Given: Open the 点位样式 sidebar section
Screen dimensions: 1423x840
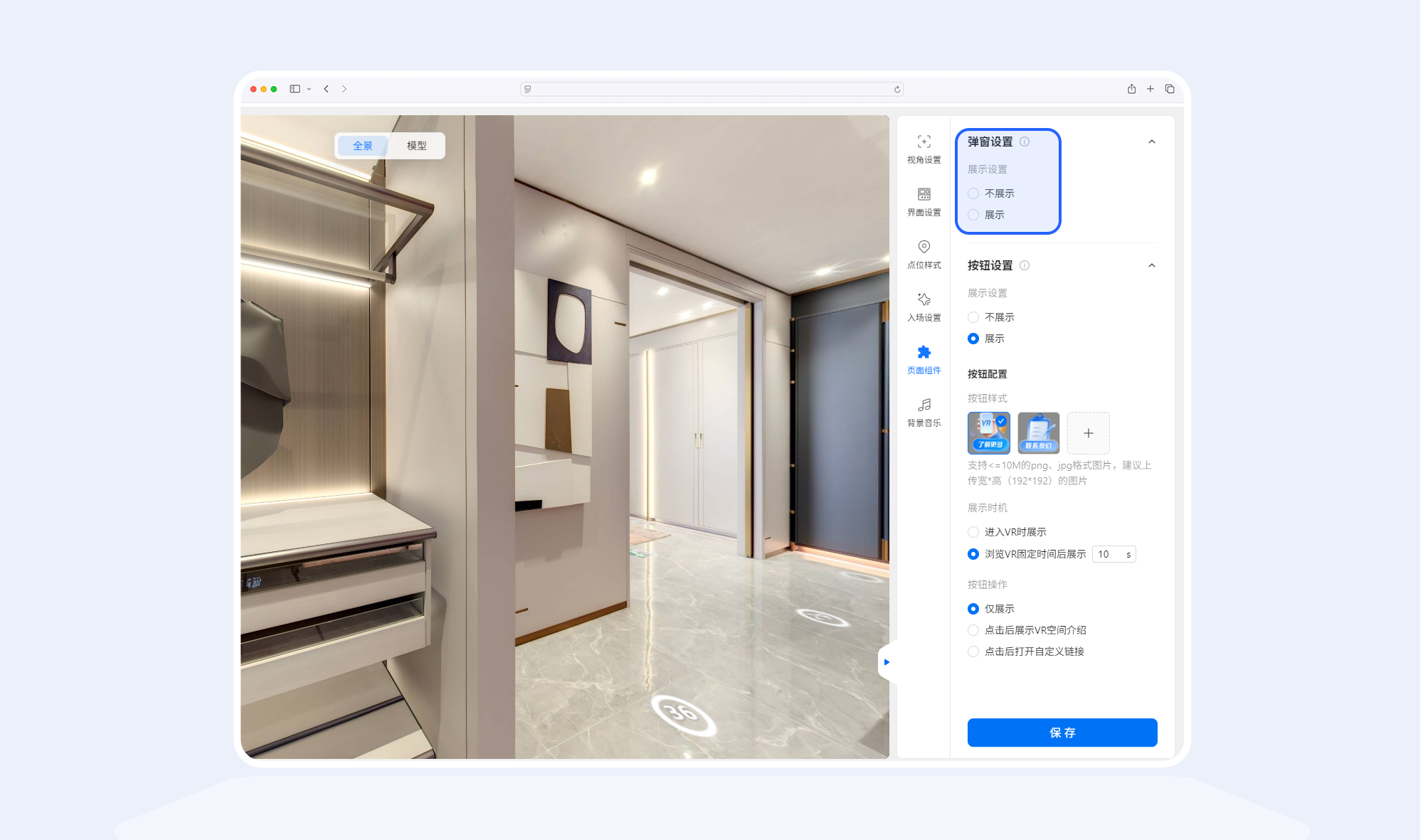Looking at the screenshot, I should click(924, 255).
